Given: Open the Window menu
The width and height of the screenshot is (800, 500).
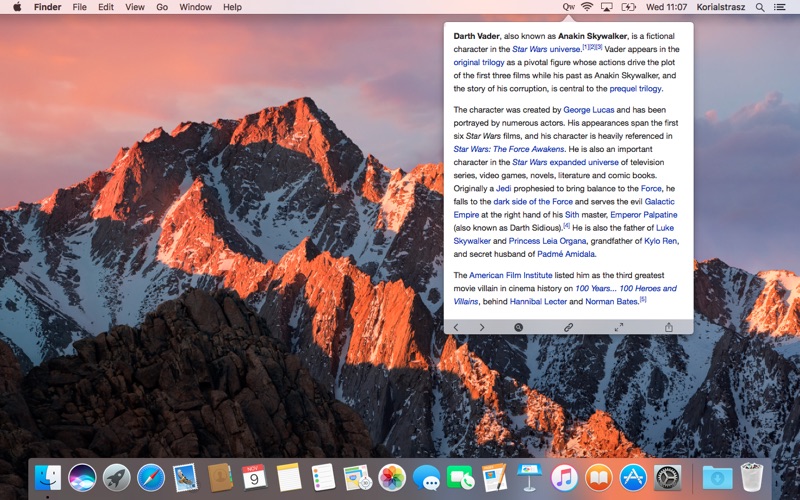Looking at the screenshot, I should tap(195, 7).
